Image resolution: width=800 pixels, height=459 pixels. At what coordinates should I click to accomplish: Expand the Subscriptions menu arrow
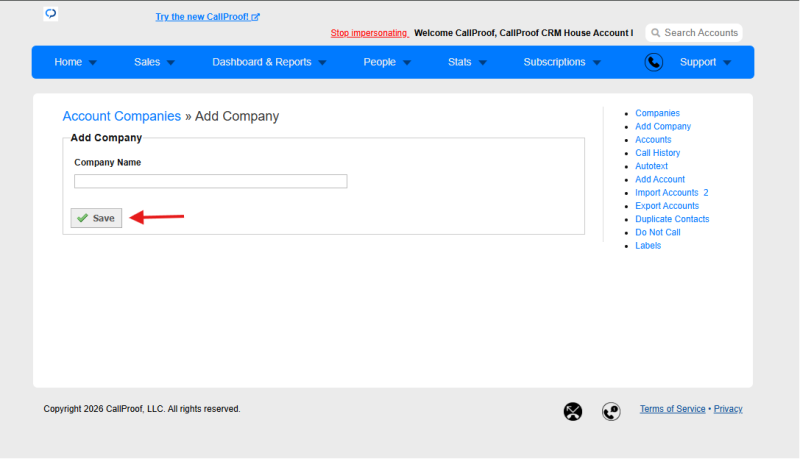(x=596, y=63)
